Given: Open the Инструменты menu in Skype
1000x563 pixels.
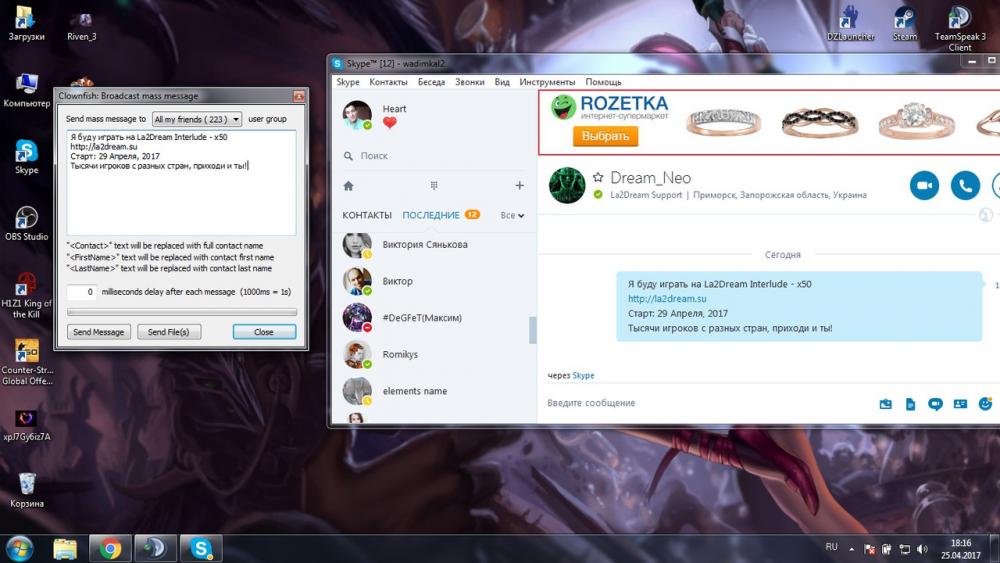Looking at the screenshot, I should [x=547, y=82].
